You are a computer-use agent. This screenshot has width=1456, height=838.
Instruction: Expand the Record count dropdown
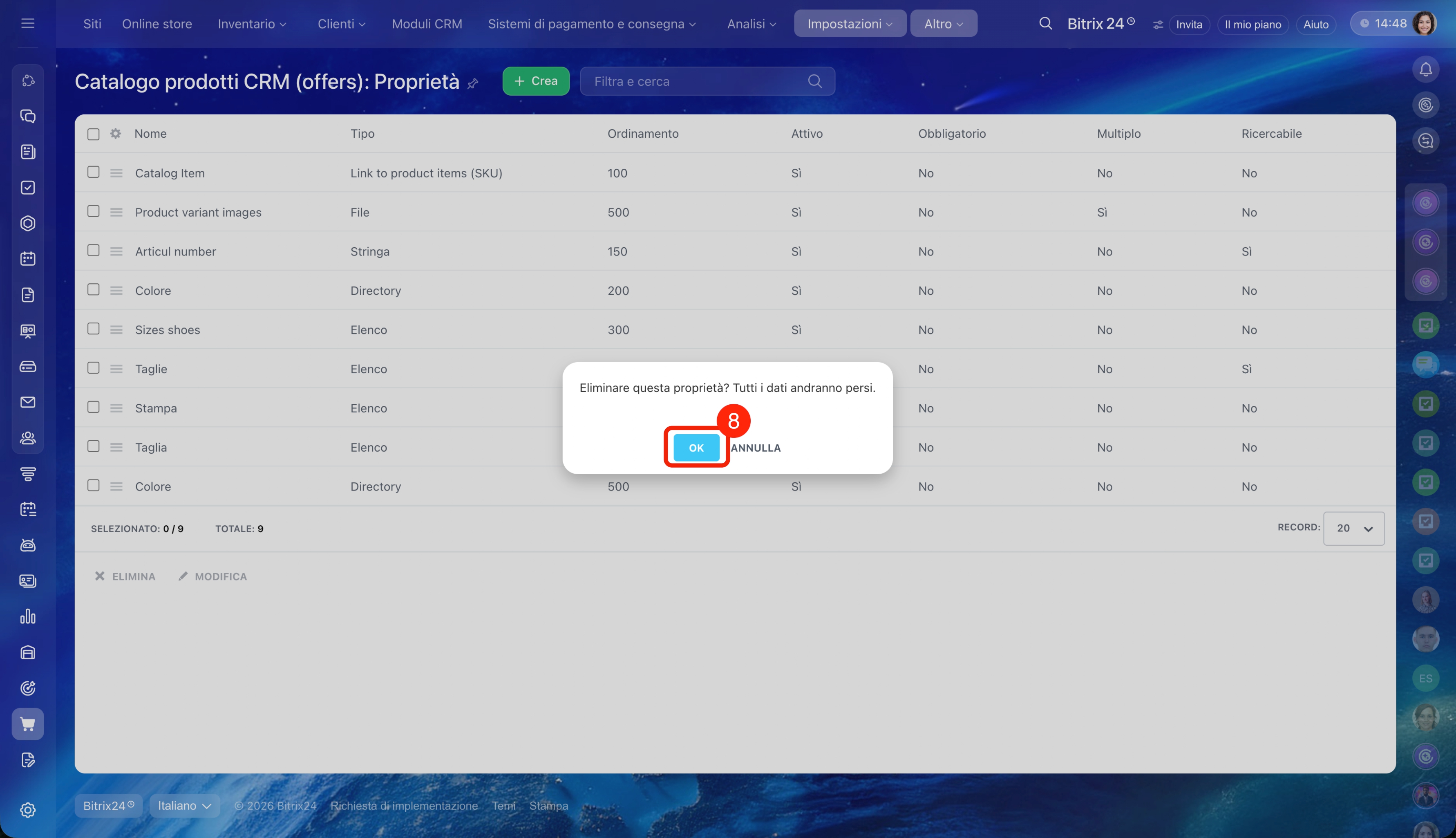(1353, 529)
